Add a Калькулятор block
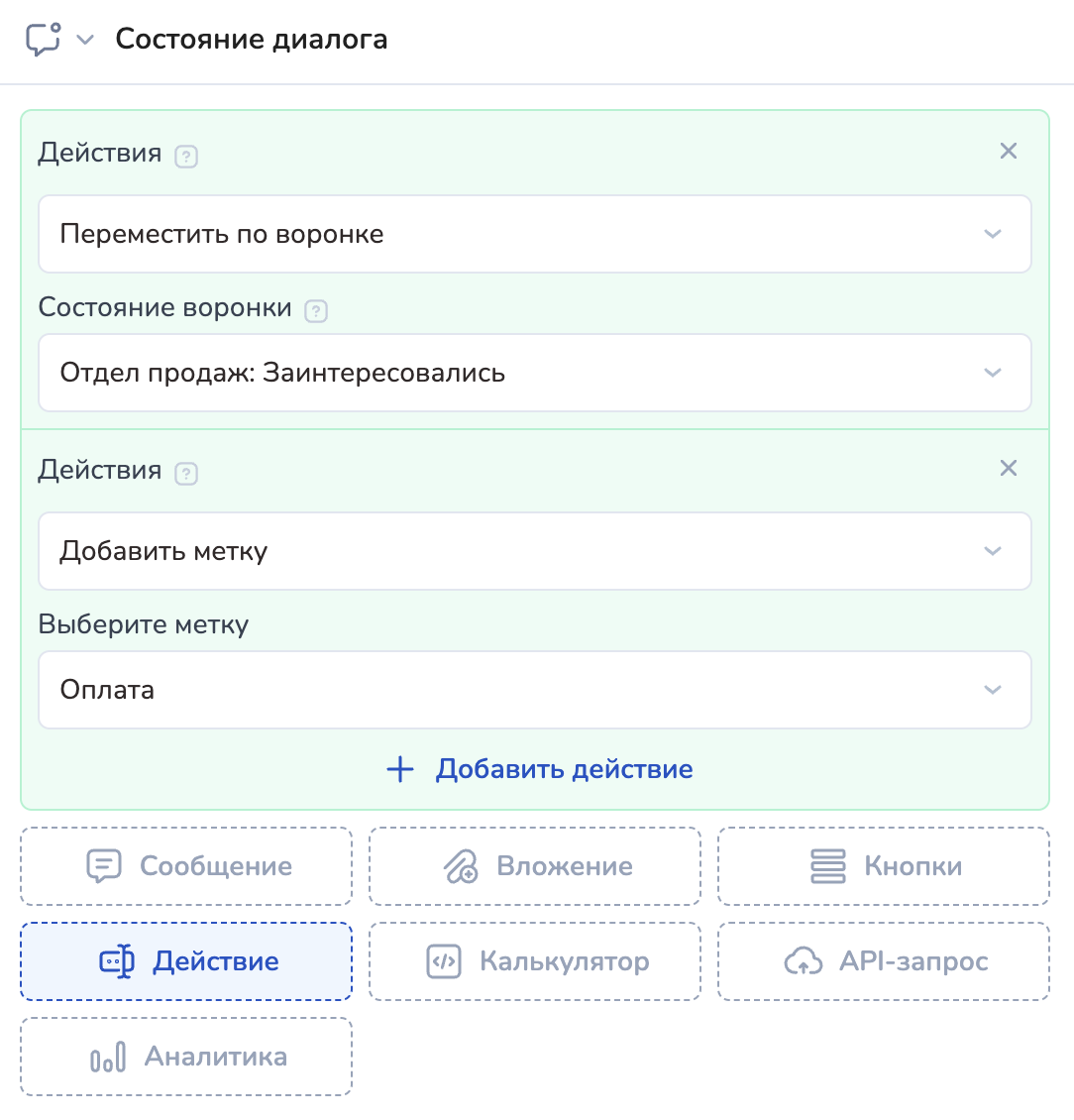The image size is (1074, 1120). [x=535, y=961]
